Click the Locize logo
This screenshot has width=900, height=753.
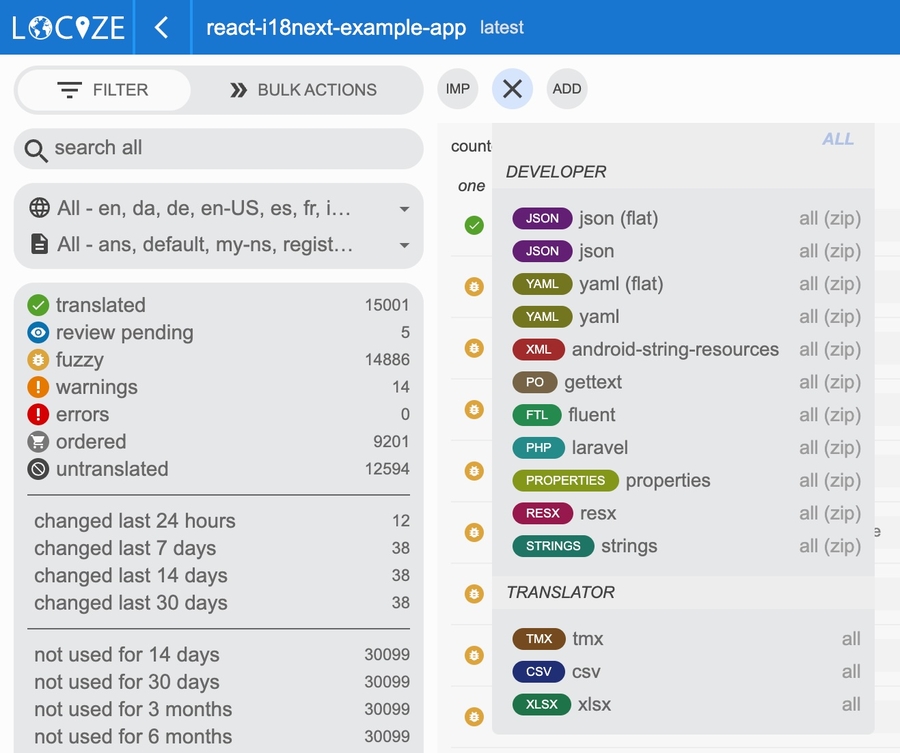[x=68, y=27]
